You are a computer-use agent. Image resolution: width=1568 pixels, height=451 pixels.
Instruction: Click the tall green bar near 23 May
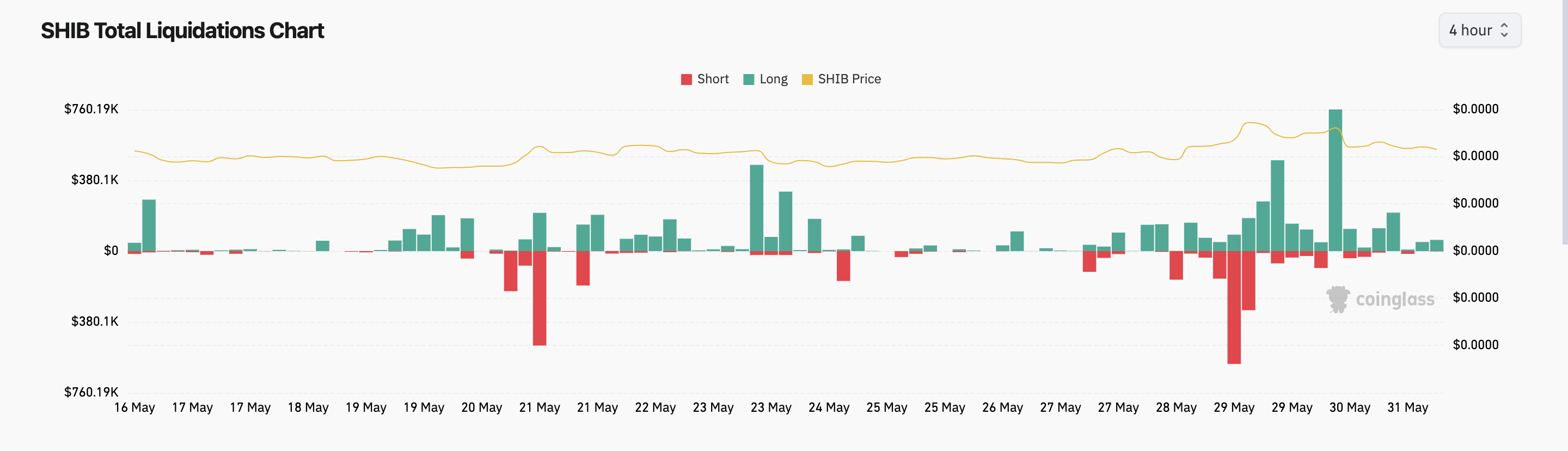(x=757, y=208)
